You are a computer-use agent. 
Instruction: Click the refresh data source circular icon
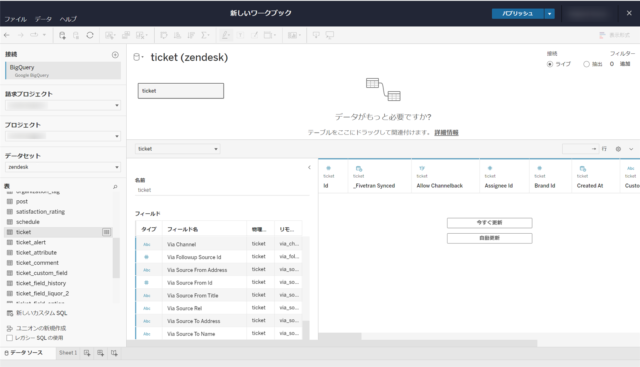pyautogui.click(x=90, y=35)
